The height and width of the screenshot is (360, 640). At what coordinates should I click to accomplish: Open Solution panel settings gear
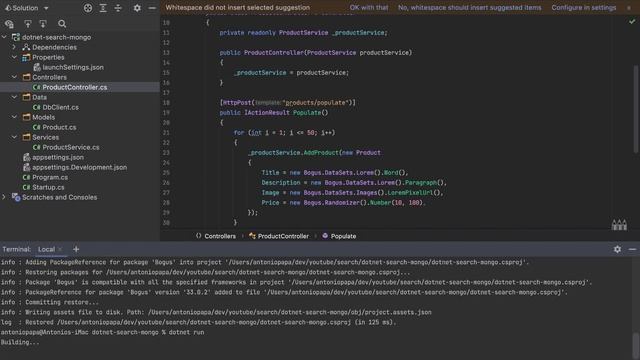pyautogui.click(x=137, y=8)
